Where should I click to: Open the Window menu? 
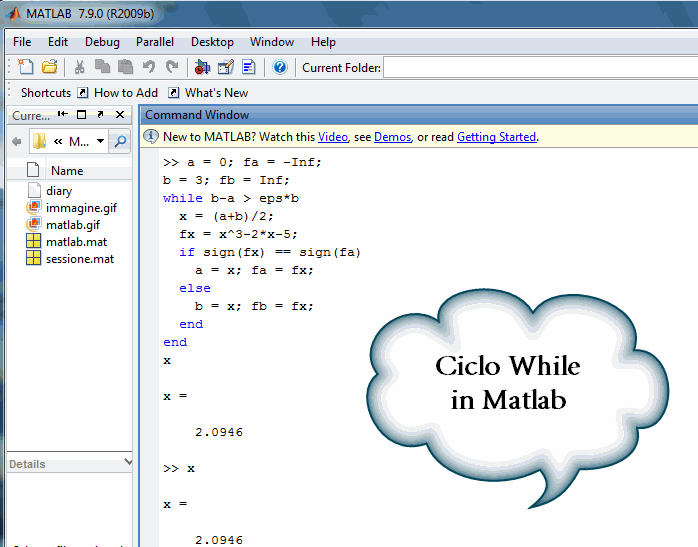click(x=272, y=42)
